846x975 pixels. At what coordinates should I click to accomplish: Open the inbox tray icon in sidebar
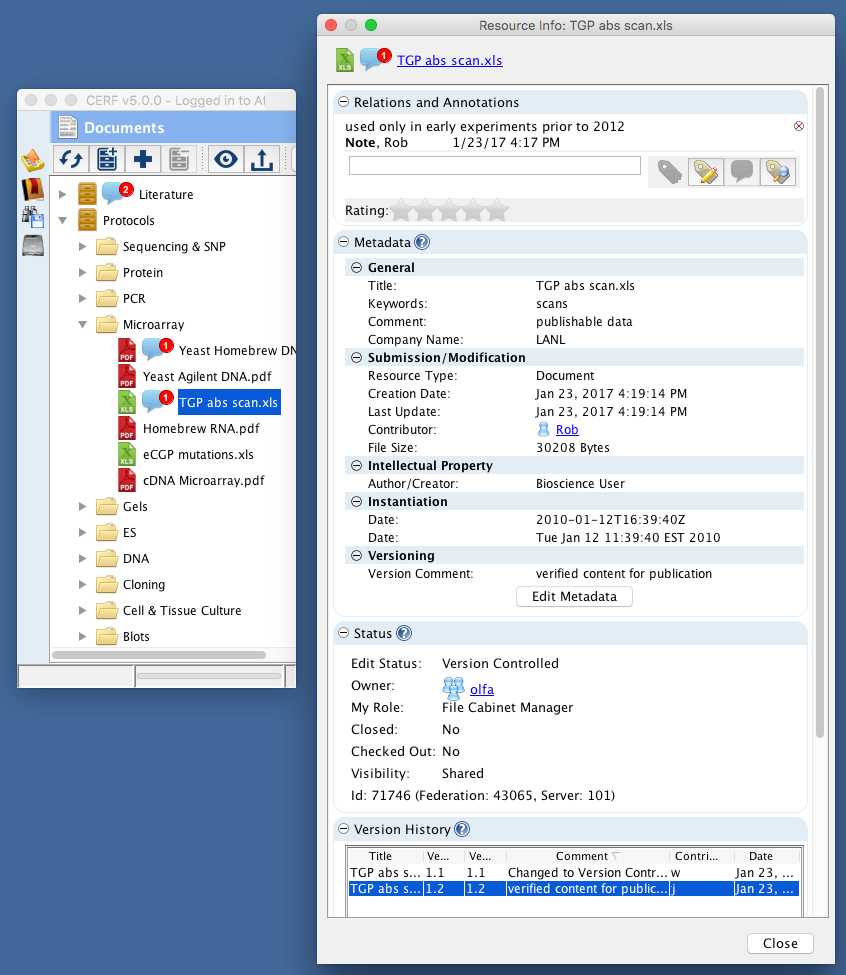point(33,160)
